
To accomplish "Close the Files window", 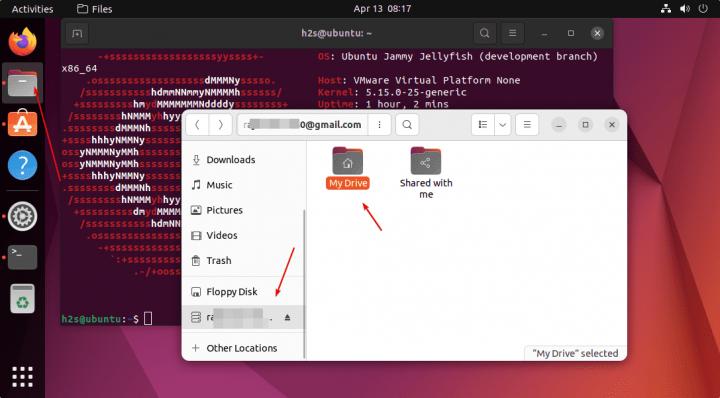I will pos(612,124).
